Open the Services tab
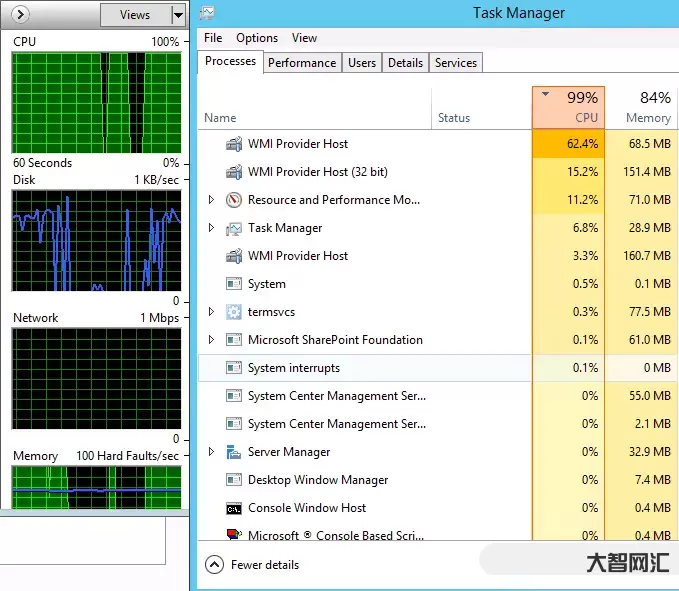The width and height of the screenshot is (679, 591). [456, 62]
